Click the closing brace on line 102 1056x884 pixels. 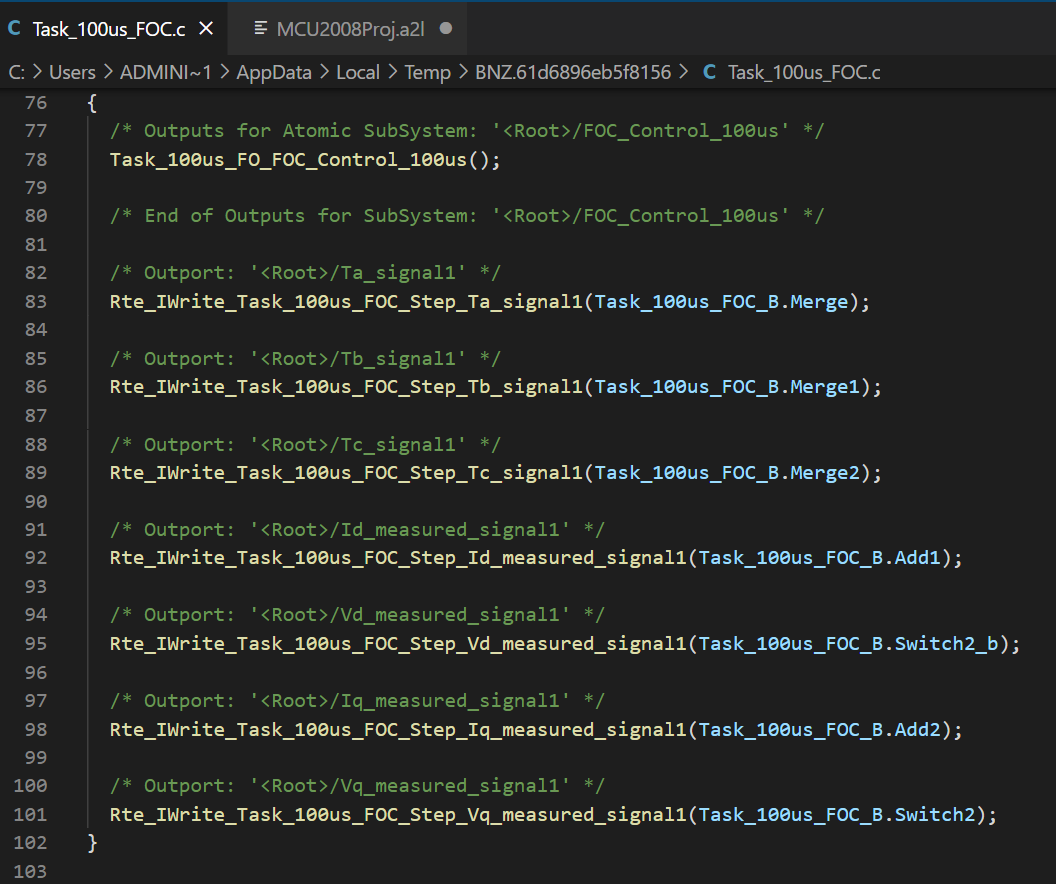coord(92,842)
